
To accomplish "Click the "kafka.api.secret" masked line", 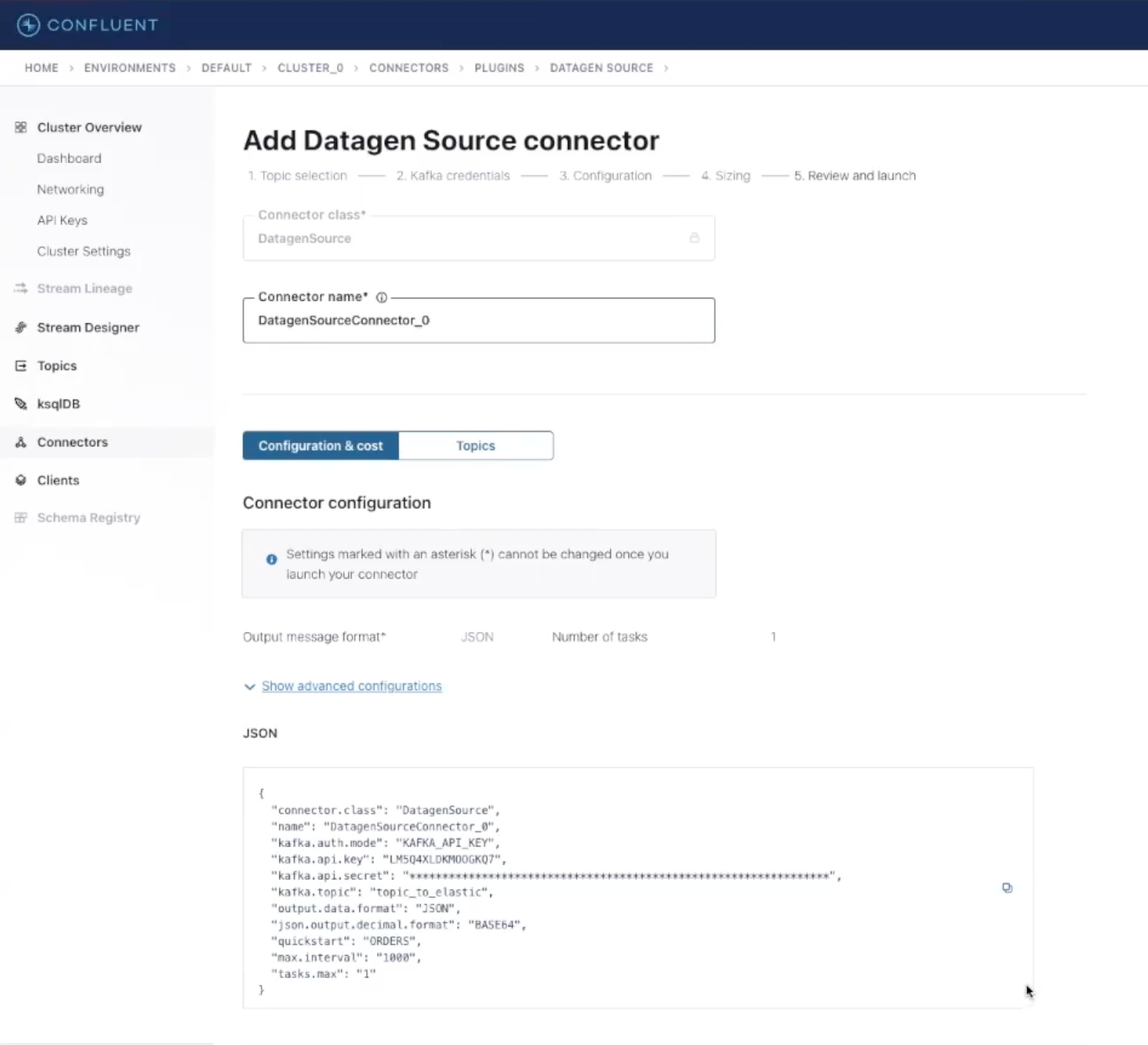I will [x=556, y=876].
